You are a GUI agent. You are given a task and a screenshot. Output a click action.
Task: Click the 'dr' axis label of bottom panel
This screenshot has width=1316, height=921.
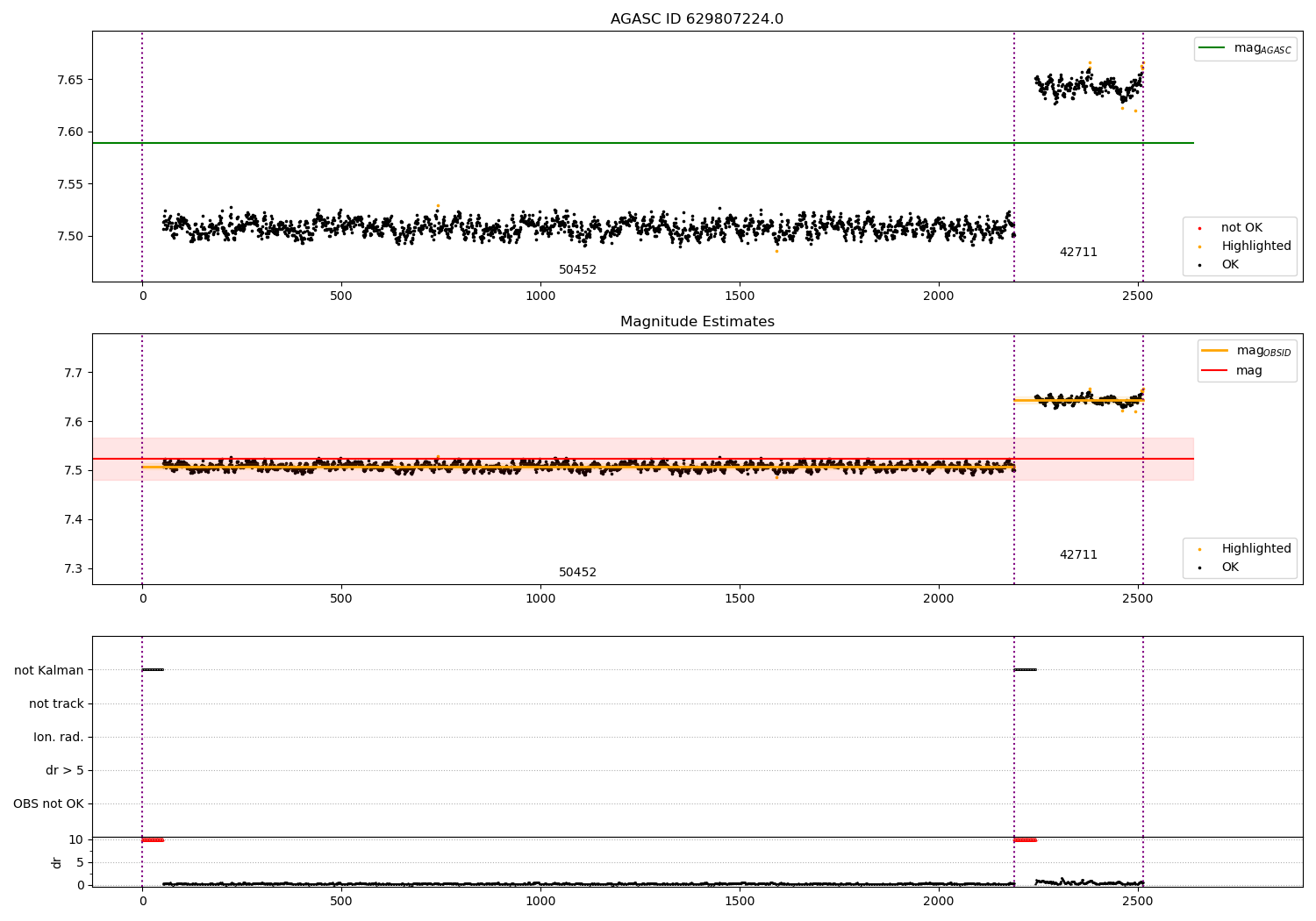pyautogui.click(x=57, y=862)
